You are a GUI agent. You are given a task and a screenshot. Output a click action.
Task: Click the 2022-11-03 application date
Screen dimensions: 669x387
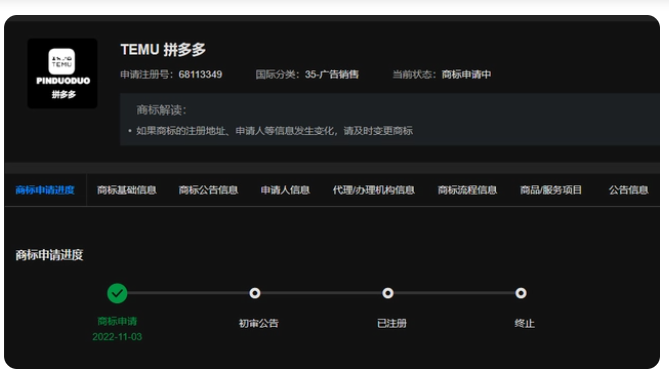[117, 337]
